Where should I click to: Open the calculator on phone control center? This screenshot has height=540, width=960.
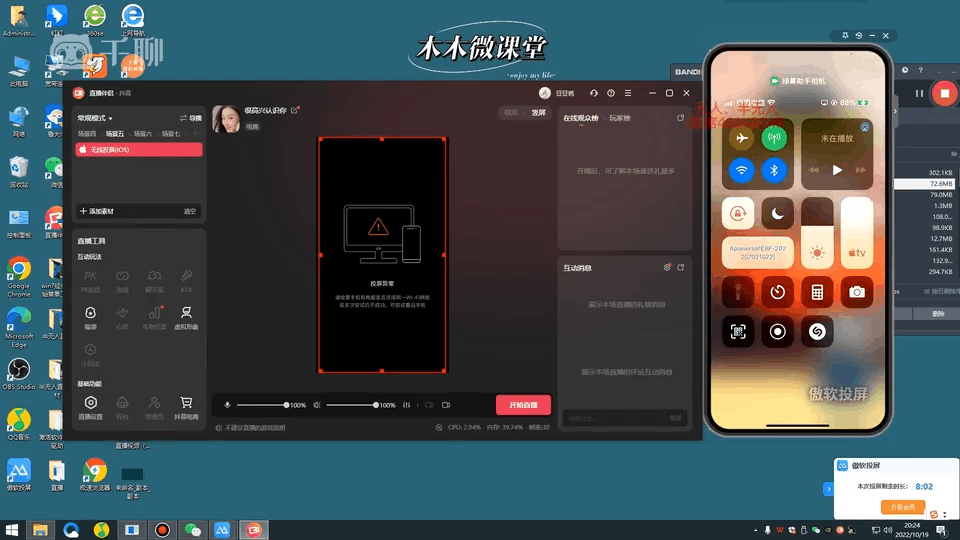pyautogui.click(x=817, y=292)
